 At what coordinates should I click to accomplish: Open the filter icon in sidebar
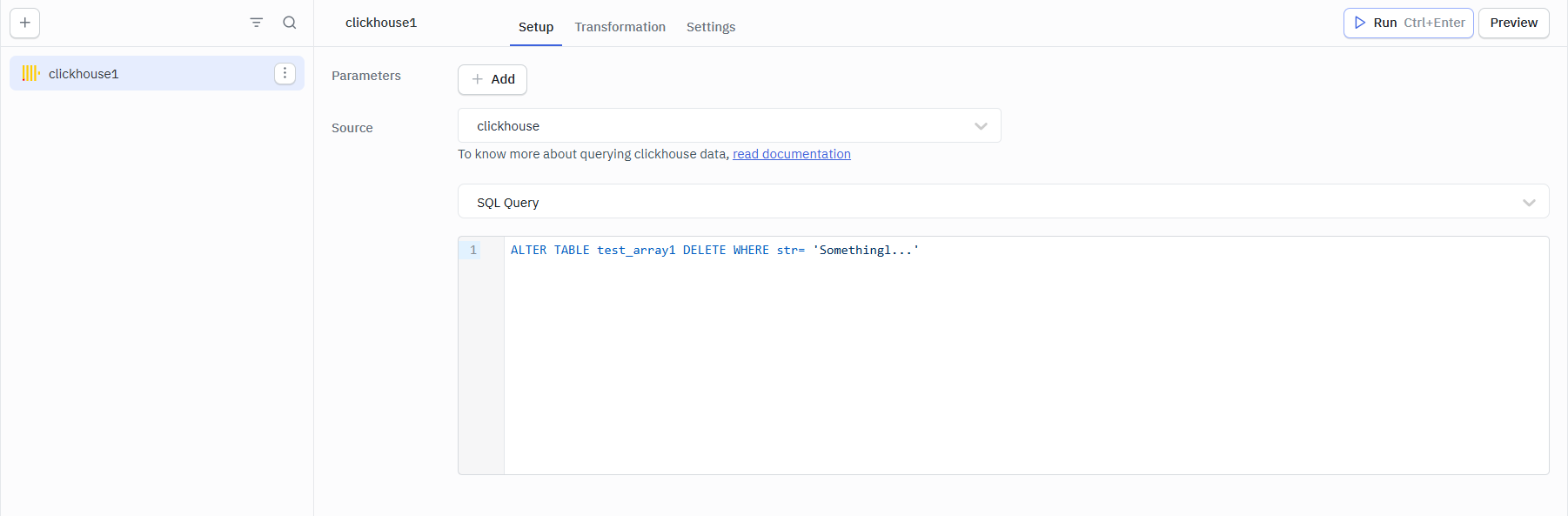[x=256, y=23]
